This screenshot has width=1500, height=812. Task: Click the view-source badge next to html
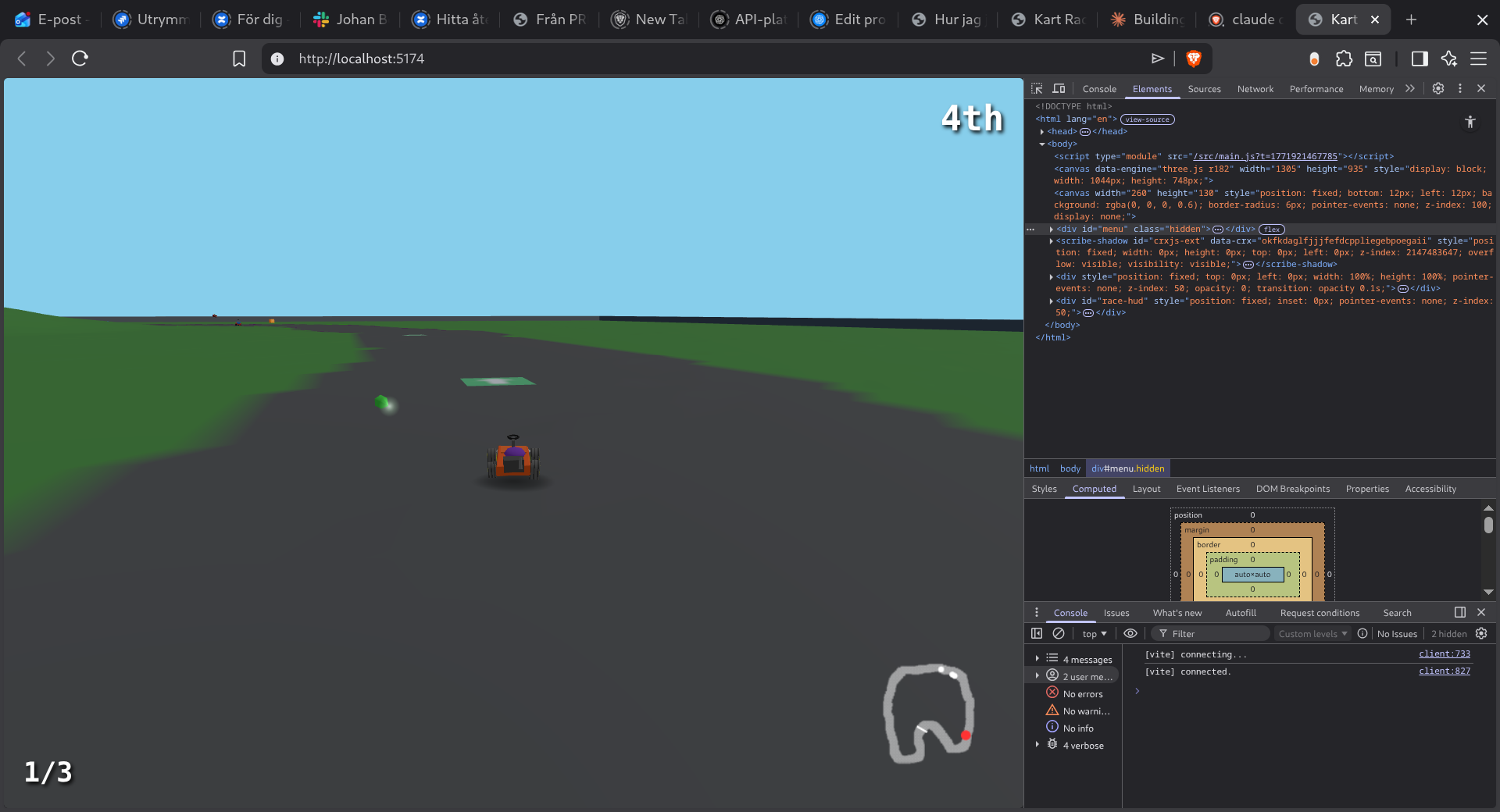tap(1147, 119)
